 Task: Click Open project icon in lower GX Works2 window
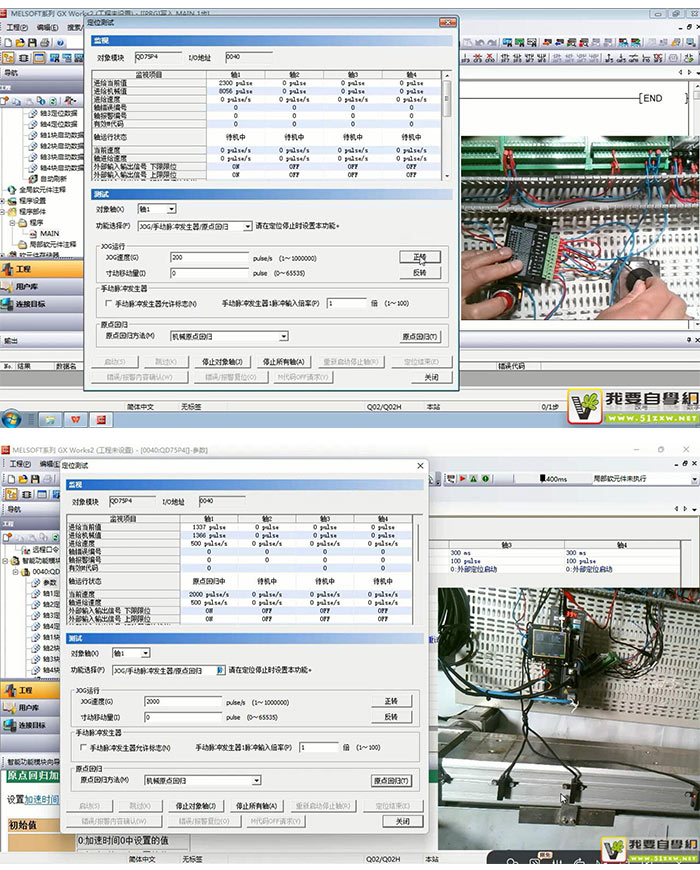[x=23, y=478]
